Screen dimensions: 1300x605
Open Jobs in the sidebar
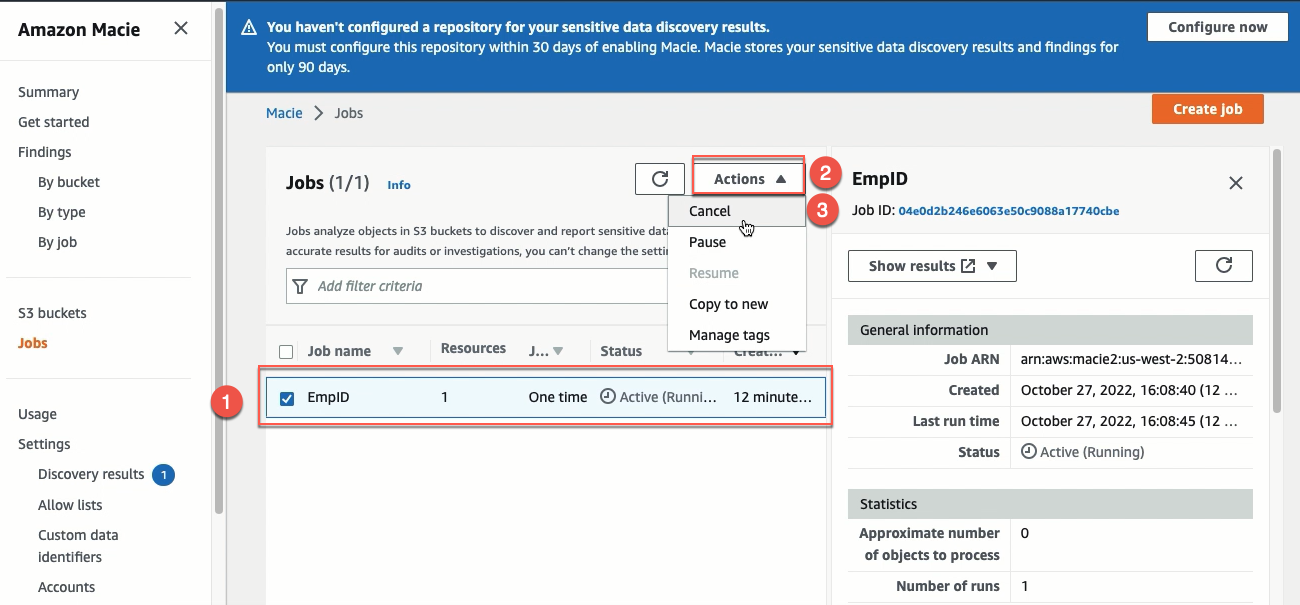(x=33, y=343)
